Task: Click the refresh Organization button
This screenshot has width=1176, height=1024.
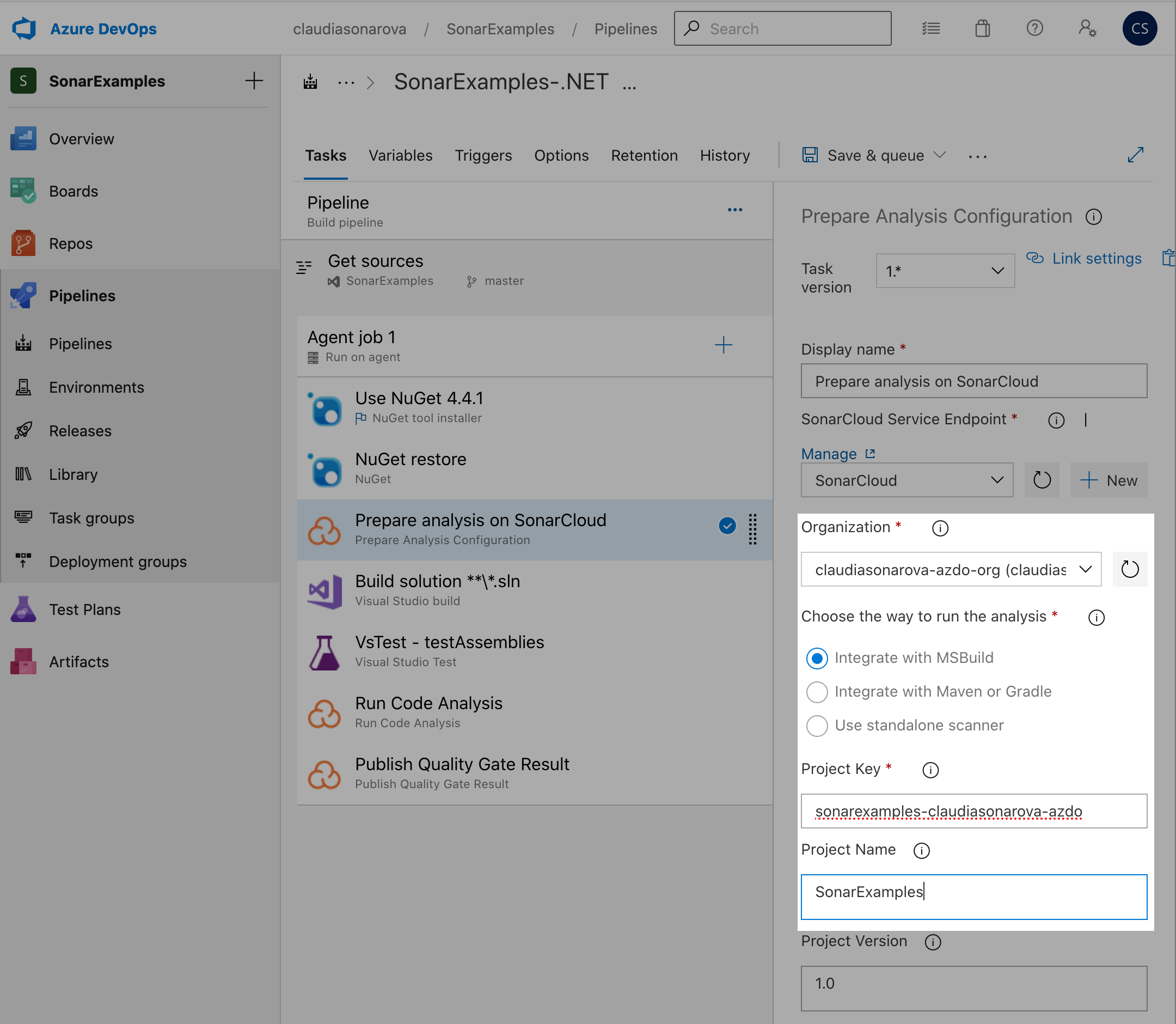Action: (x=1131, y=568)
